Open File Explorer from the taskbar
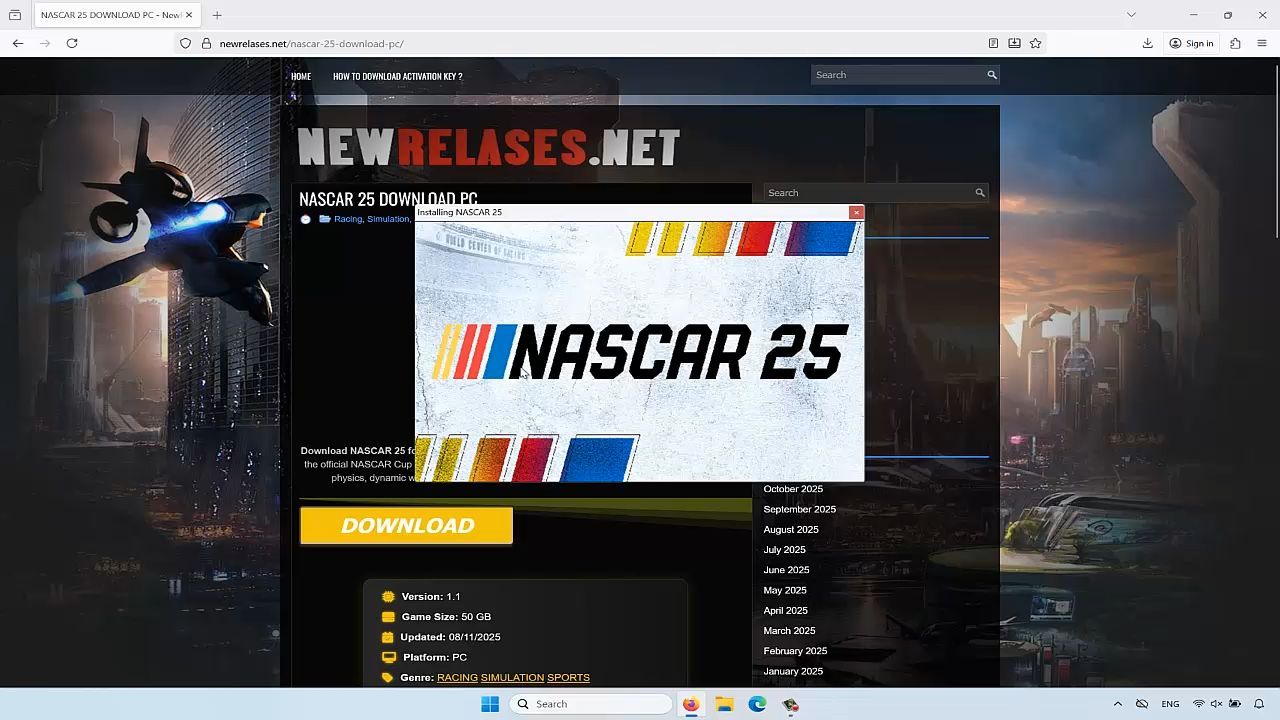This screenshot has height=720, width=1280. [x=724, y=704]
